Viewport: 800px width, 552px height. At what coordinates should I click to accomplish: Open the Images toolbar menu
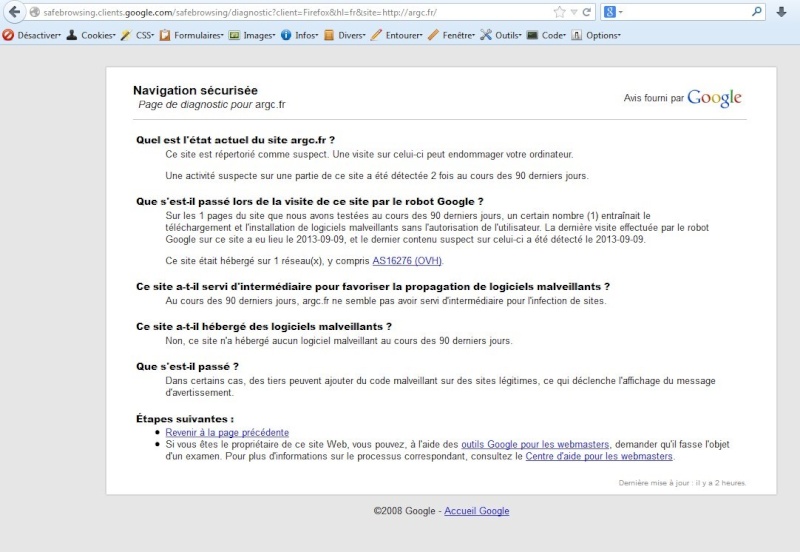(x=252, y=35)
